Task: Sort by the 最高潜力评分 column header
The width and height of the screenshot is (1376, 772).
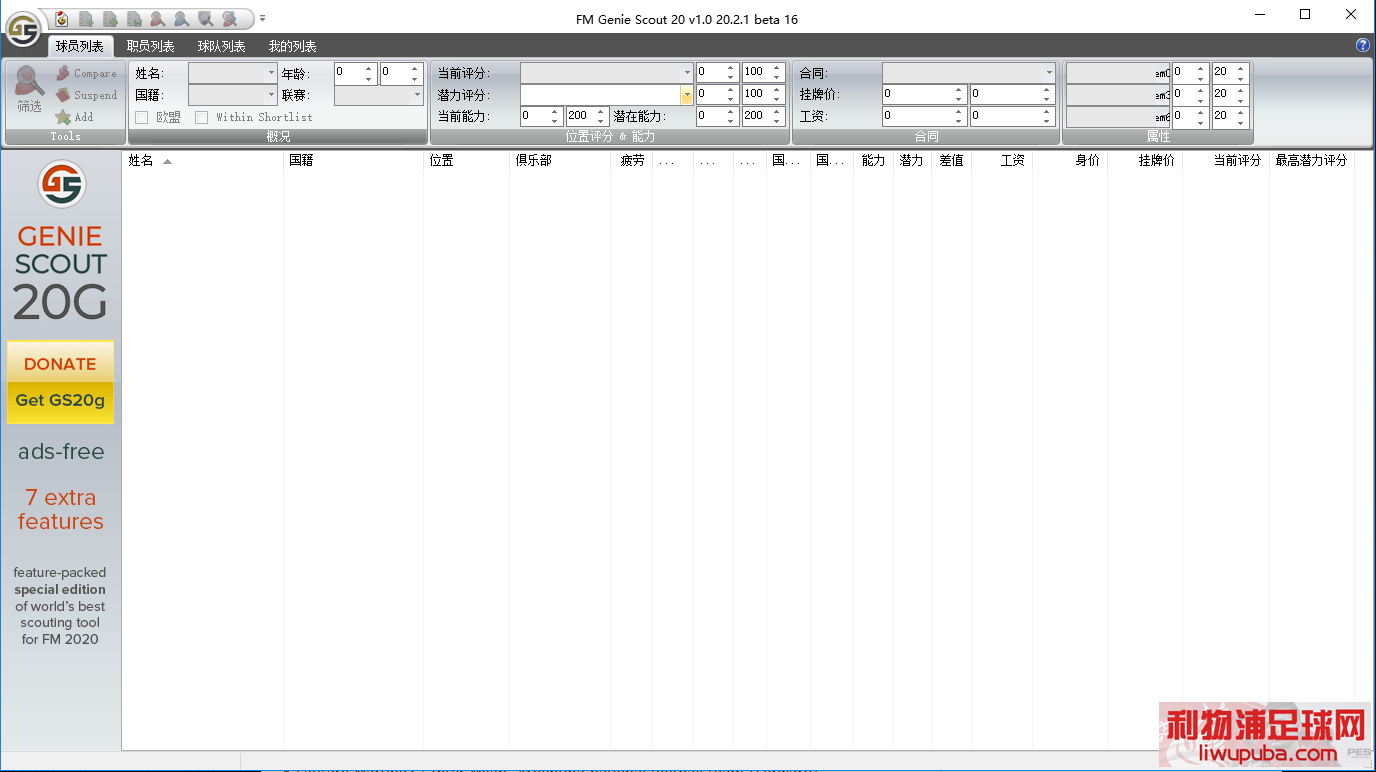Action: click(x=1311, y=160)
